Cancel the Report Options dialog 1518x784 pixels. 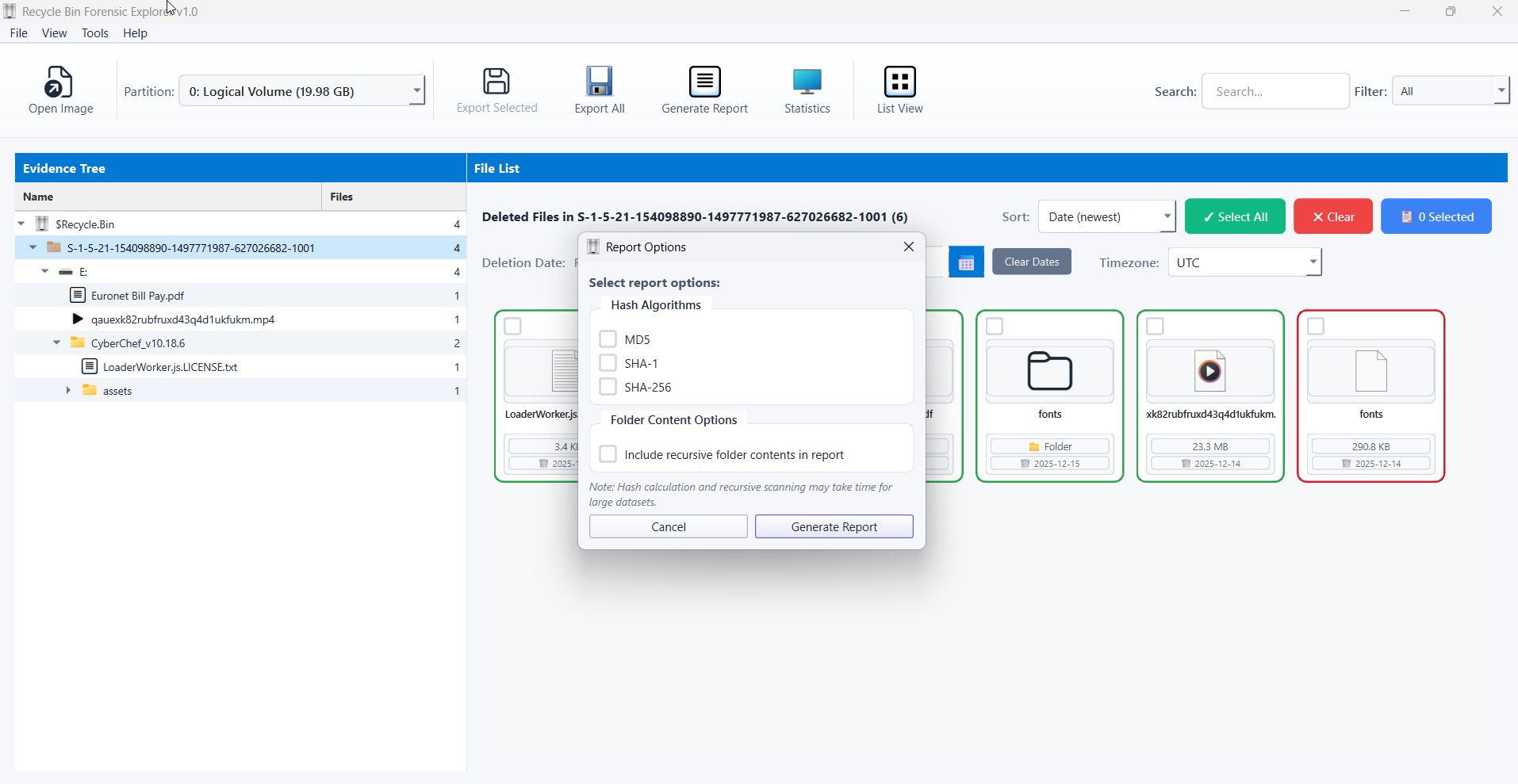point(669,526)
